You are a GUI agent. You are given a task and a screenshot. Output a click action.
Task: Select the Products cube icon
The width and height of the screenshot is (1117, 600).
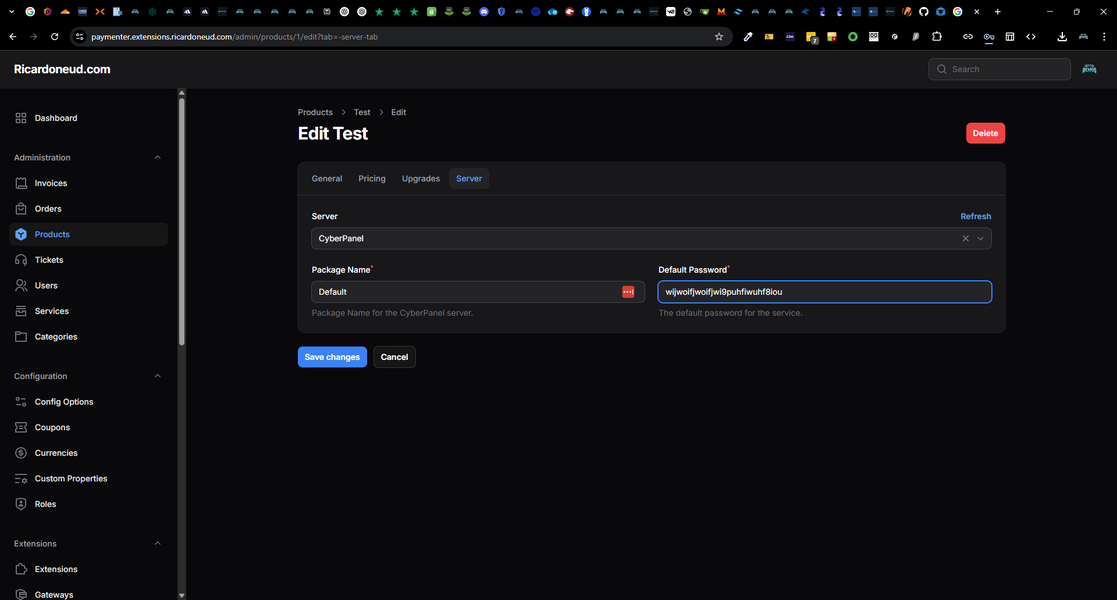tap(21, 234)
